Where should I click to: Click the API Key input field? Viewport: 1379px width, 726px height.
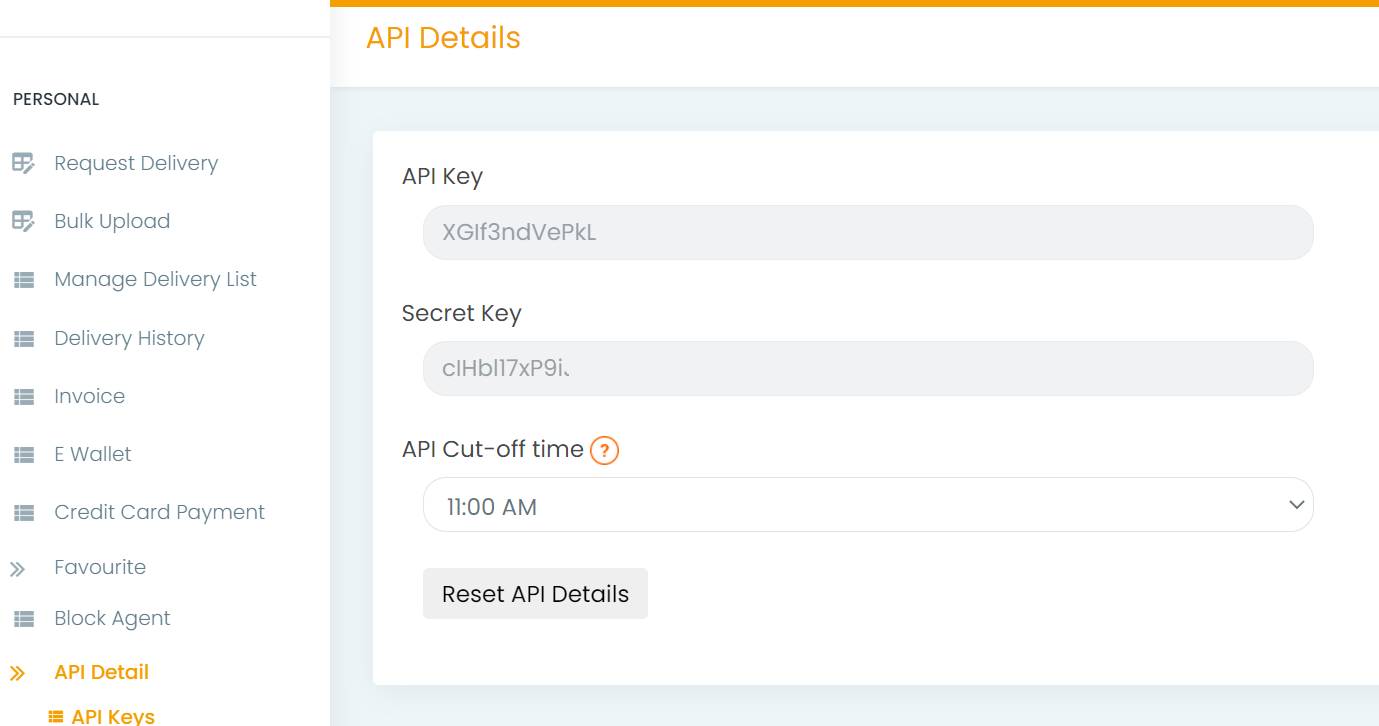point(867,232)
